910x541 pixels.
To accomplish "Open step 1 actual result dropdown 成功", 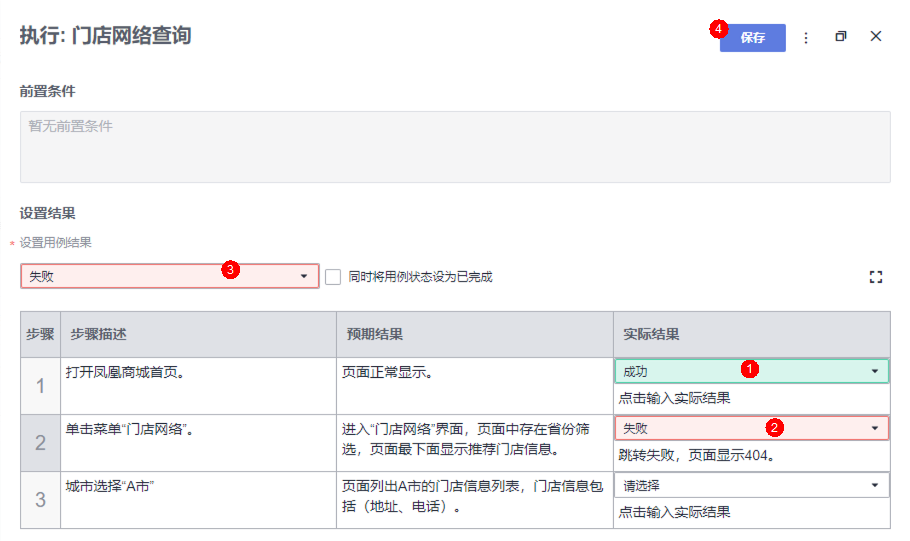I will [x=750, y=371].
